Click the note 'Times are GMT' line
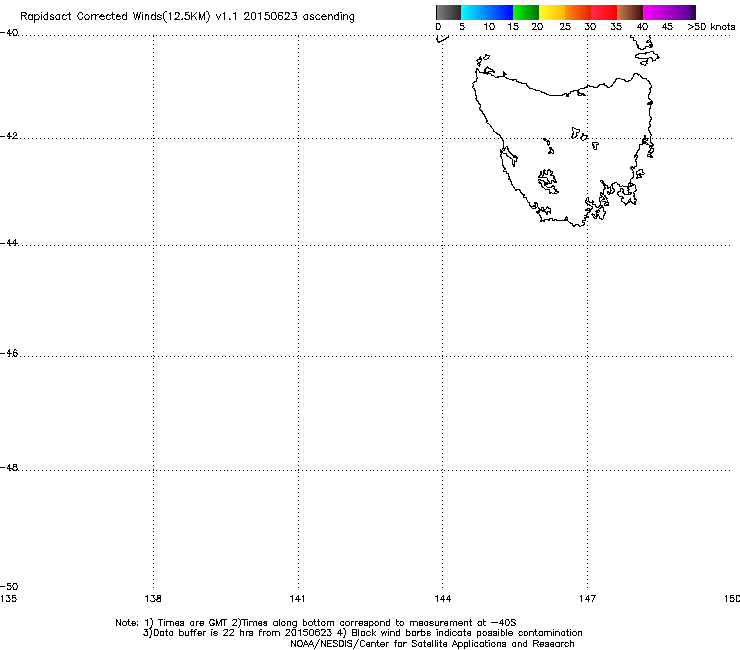740x650 pixels. click(316, 623)
